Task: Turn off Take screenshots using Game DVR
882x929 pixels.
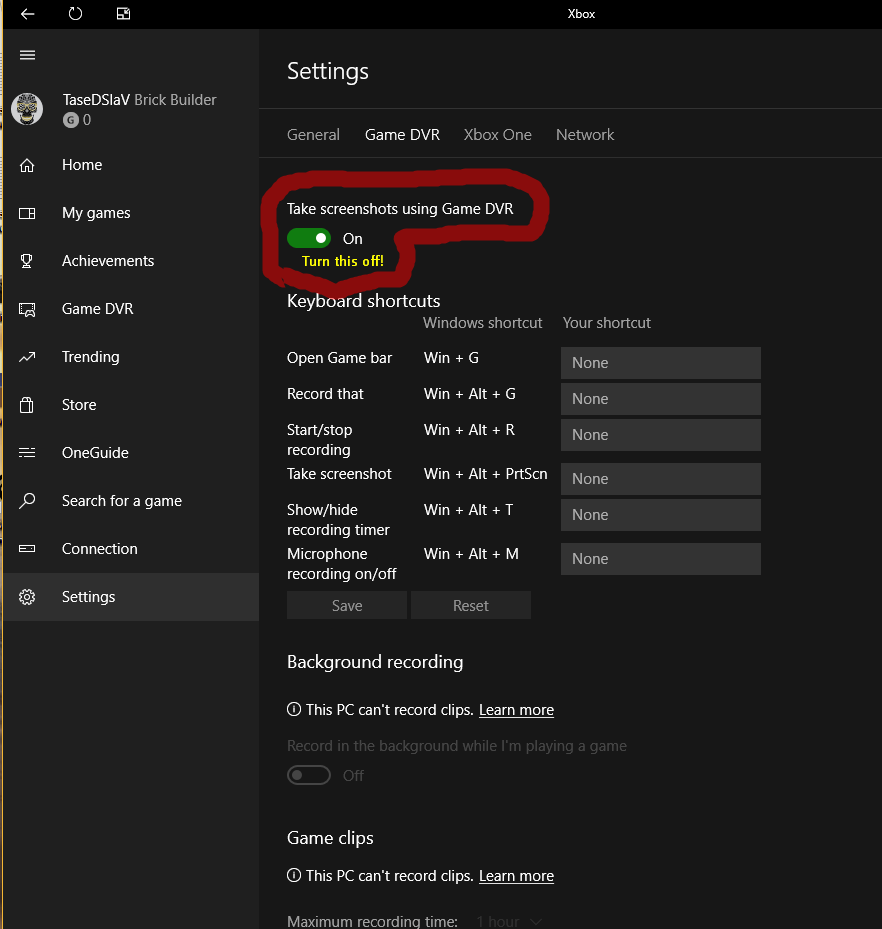Action: tap(309, 239)
